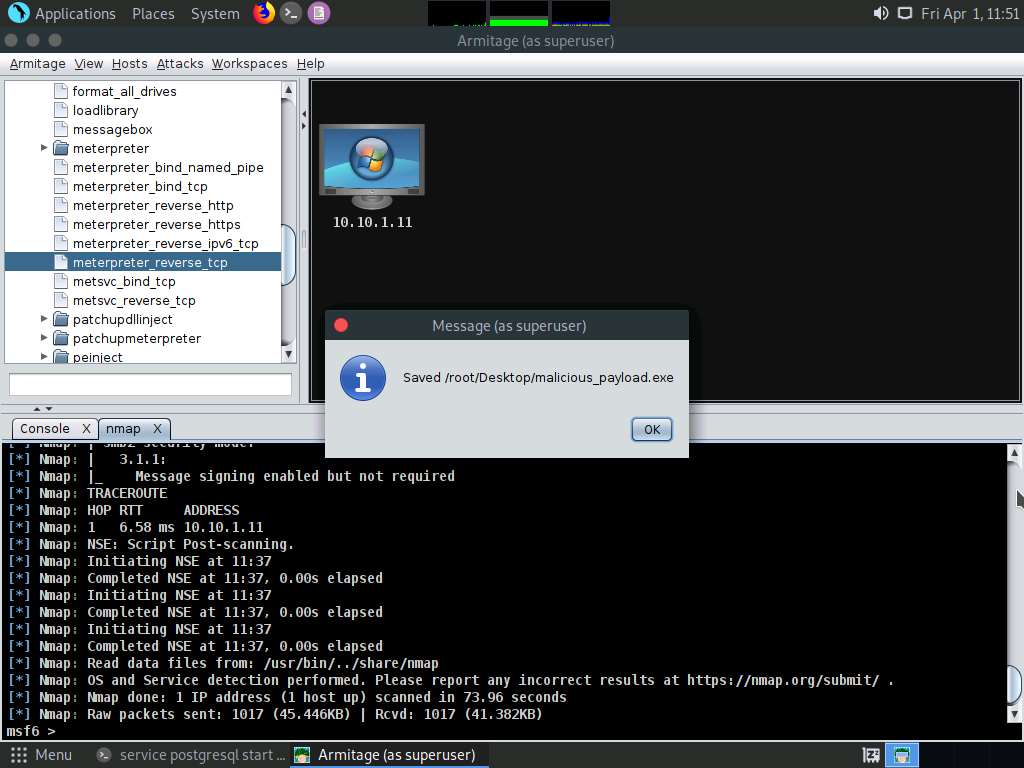Select the 10.10.1.11 Windows host icon
The height and width of the screenshot is (768, 1024).
[x=371, y=166]
